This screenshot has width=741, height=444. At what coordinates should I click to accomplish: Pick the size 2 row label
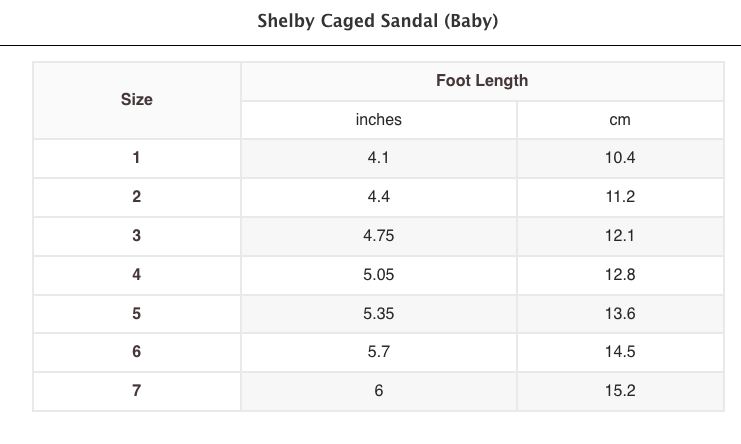[136, 197]
